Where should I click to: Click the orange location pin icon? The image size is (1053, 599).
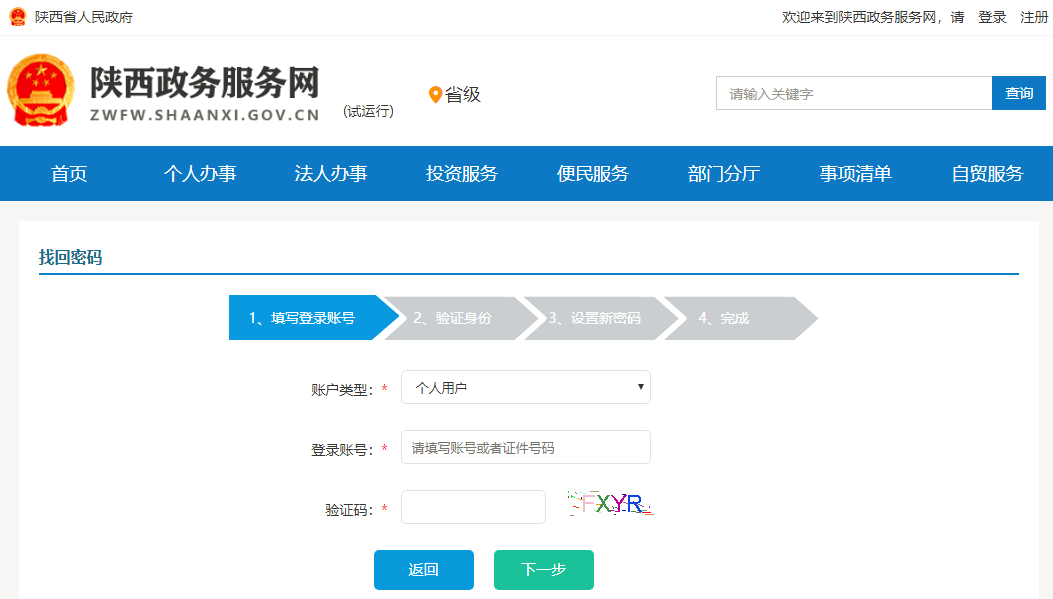(435, 95)
